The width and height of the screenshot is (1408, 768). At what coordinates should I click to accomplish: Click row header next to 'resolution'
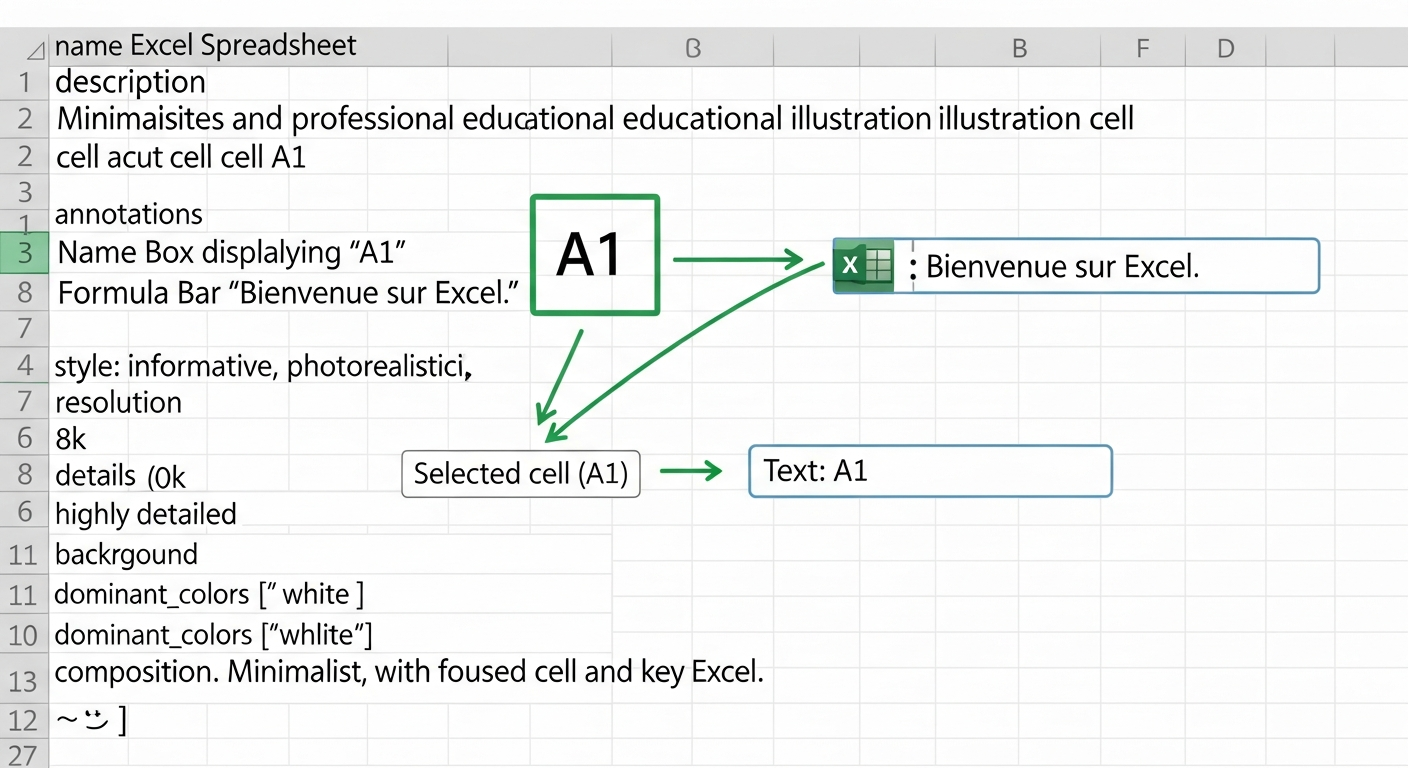coord(24,403)
